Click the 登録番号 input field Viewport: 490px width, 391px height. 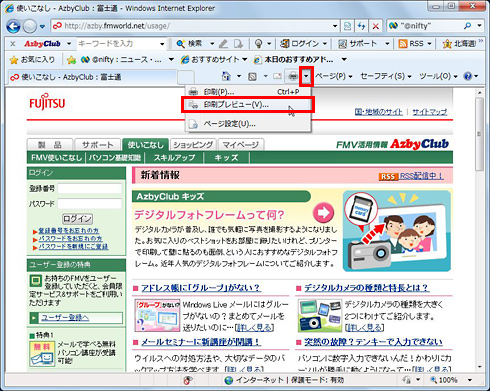point(90,189)
